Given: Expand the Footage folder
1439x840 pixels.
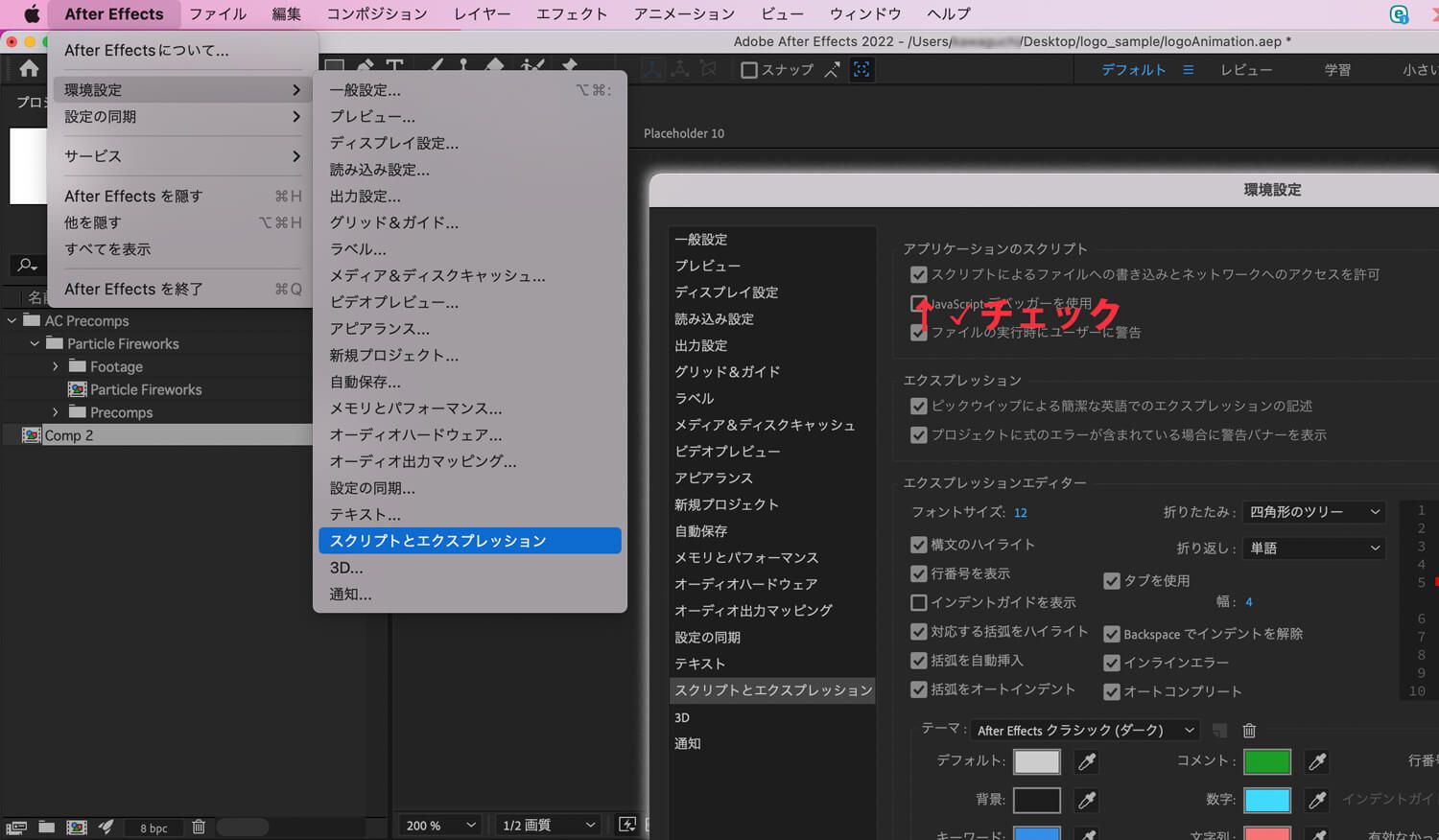Looking at the screenshot, I should tap(56, 366).
